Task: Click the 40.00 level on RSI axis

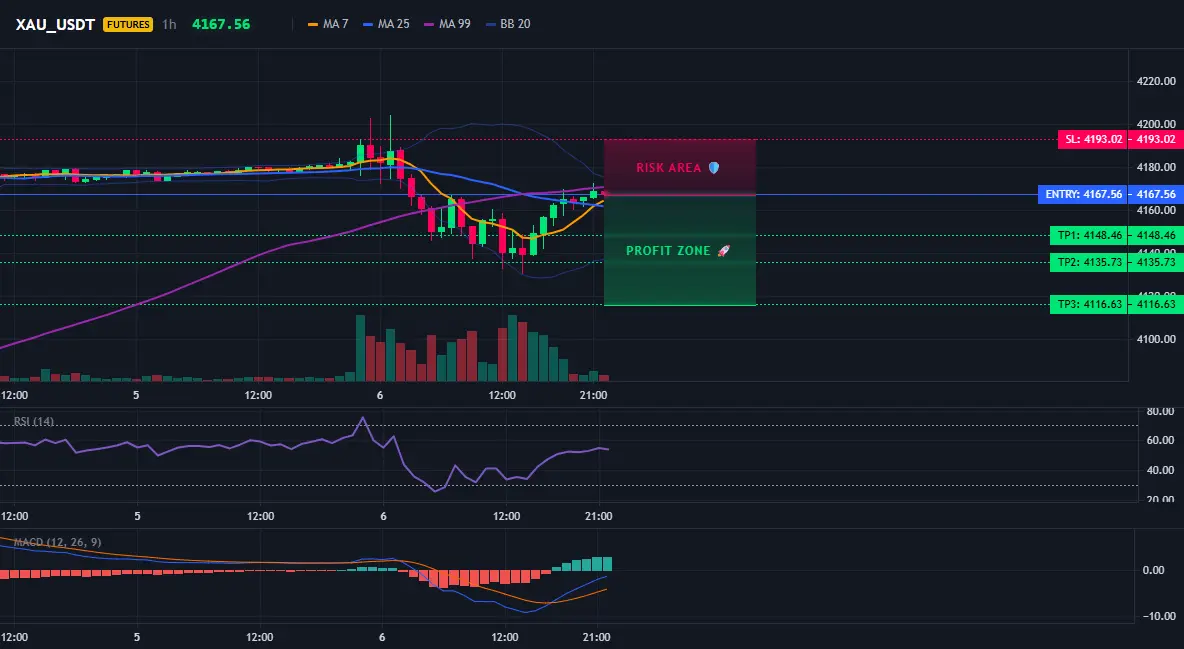Action: pyautogui.click(x=1160, y=470)
